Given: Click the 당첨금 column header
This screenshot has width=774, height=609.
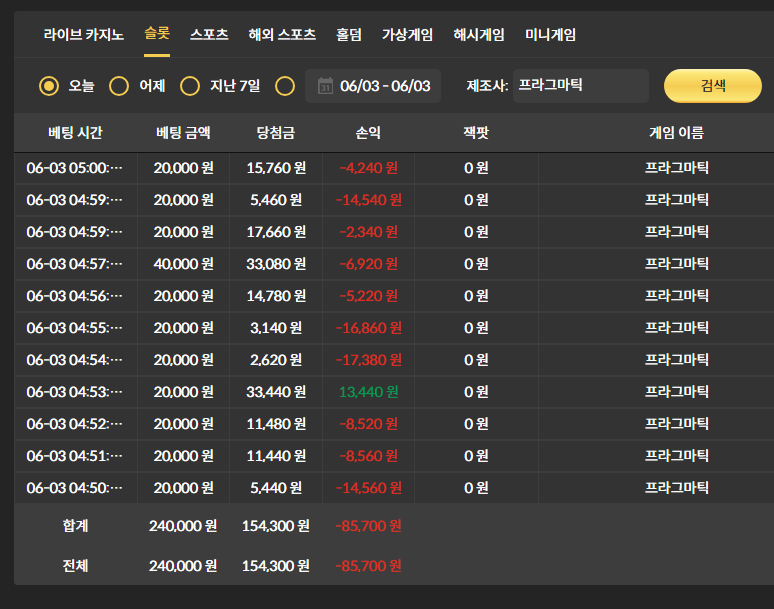Looking at the screenshot, I should tap(276, 132).
